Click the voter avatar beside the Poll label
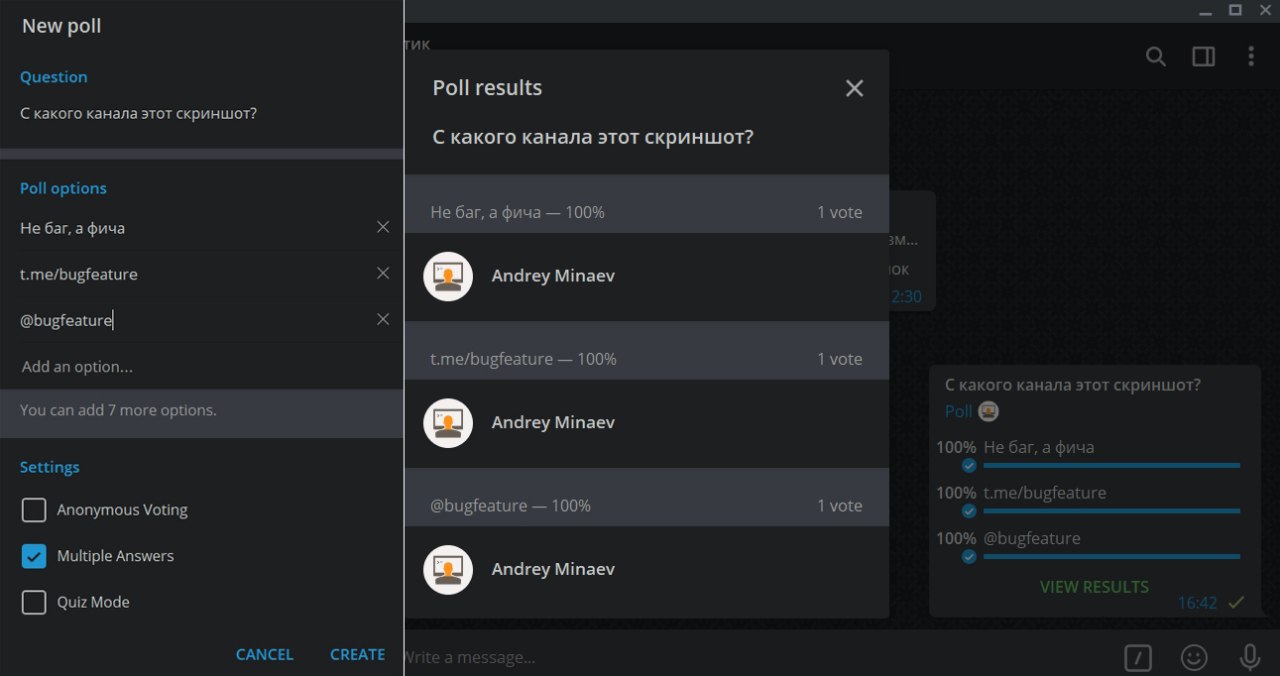This screenshot has height=676, width=1280. pyautogui.click(x=988, y=411)
